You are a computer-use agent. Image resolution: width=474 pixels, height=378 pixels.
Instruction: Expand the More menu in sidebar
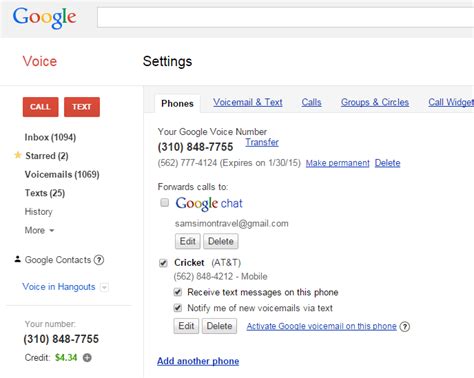click(39, 230)
